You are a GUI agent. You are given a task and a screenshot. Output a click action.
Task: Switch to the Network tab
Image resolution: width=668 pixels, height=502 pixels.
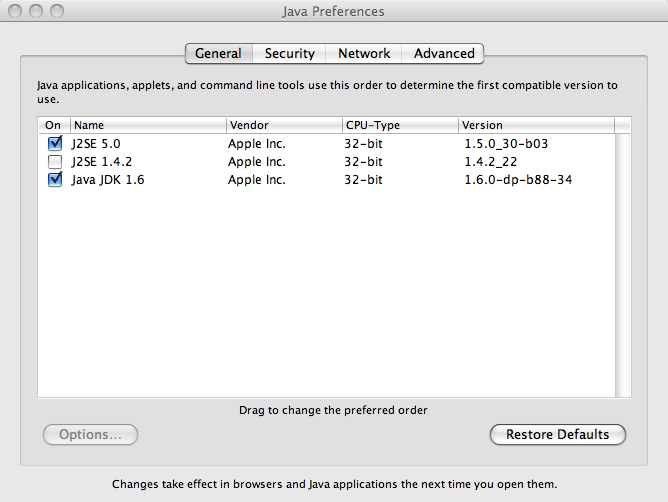click(x=364, y=53)
